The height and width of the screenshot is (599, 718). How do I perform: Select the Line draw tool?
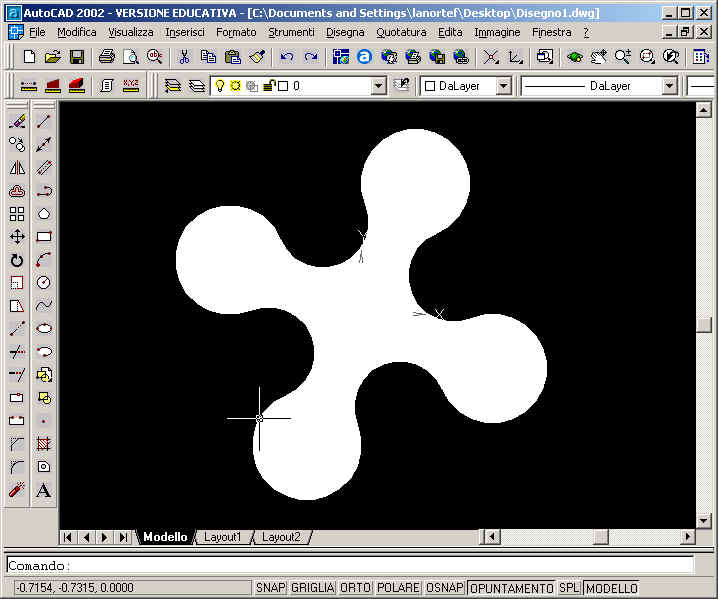44,121
